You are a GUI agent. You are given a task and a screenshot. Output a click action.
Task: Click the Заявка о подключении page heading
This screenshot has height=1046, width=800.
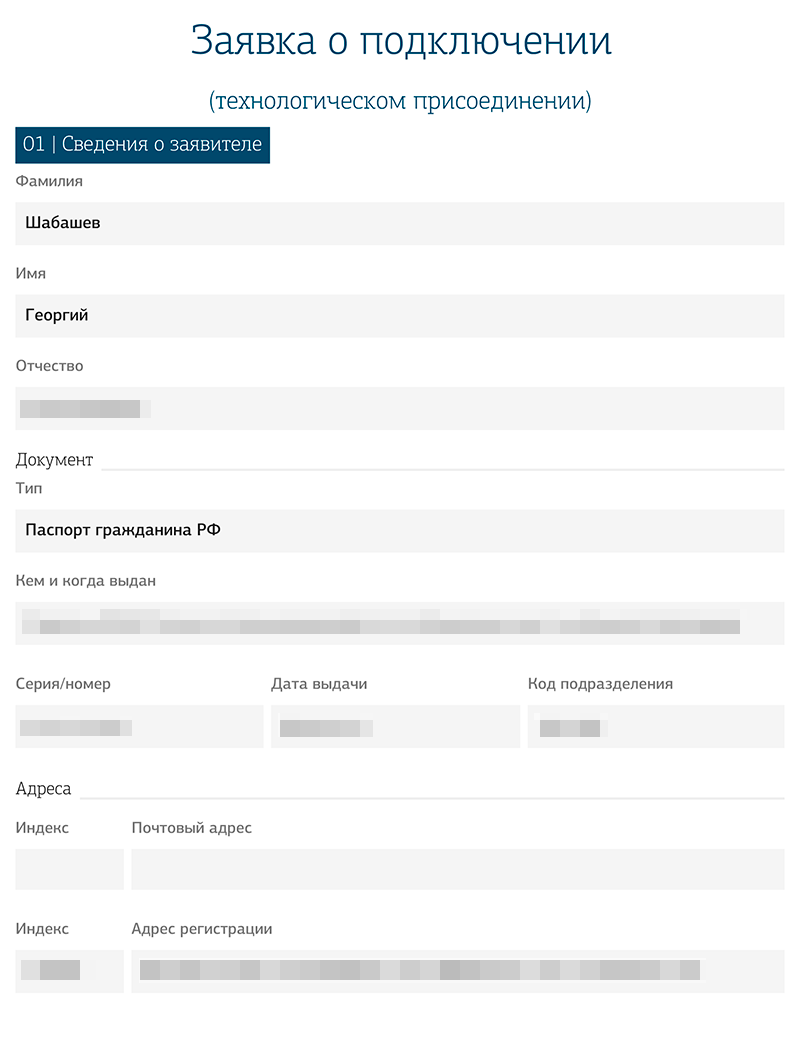(401, 40)
